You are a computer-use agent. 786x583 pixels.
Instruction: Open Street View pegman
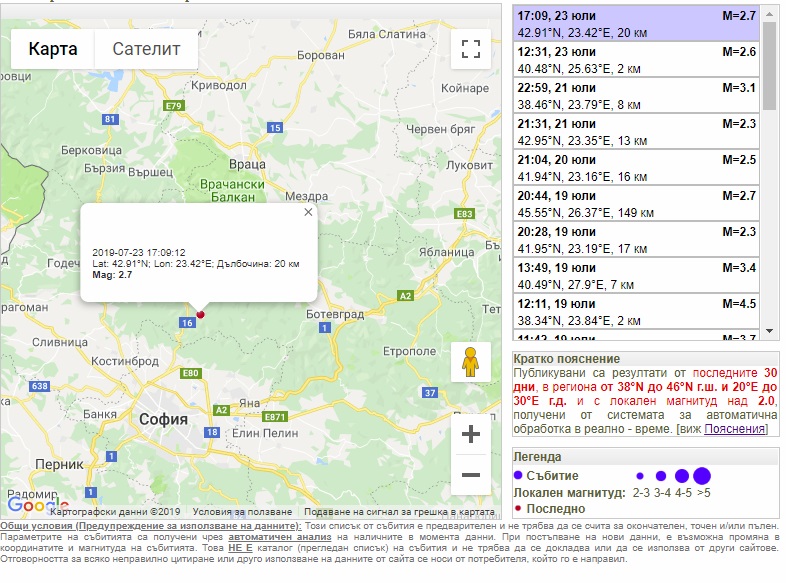click(x=470, y=361)
